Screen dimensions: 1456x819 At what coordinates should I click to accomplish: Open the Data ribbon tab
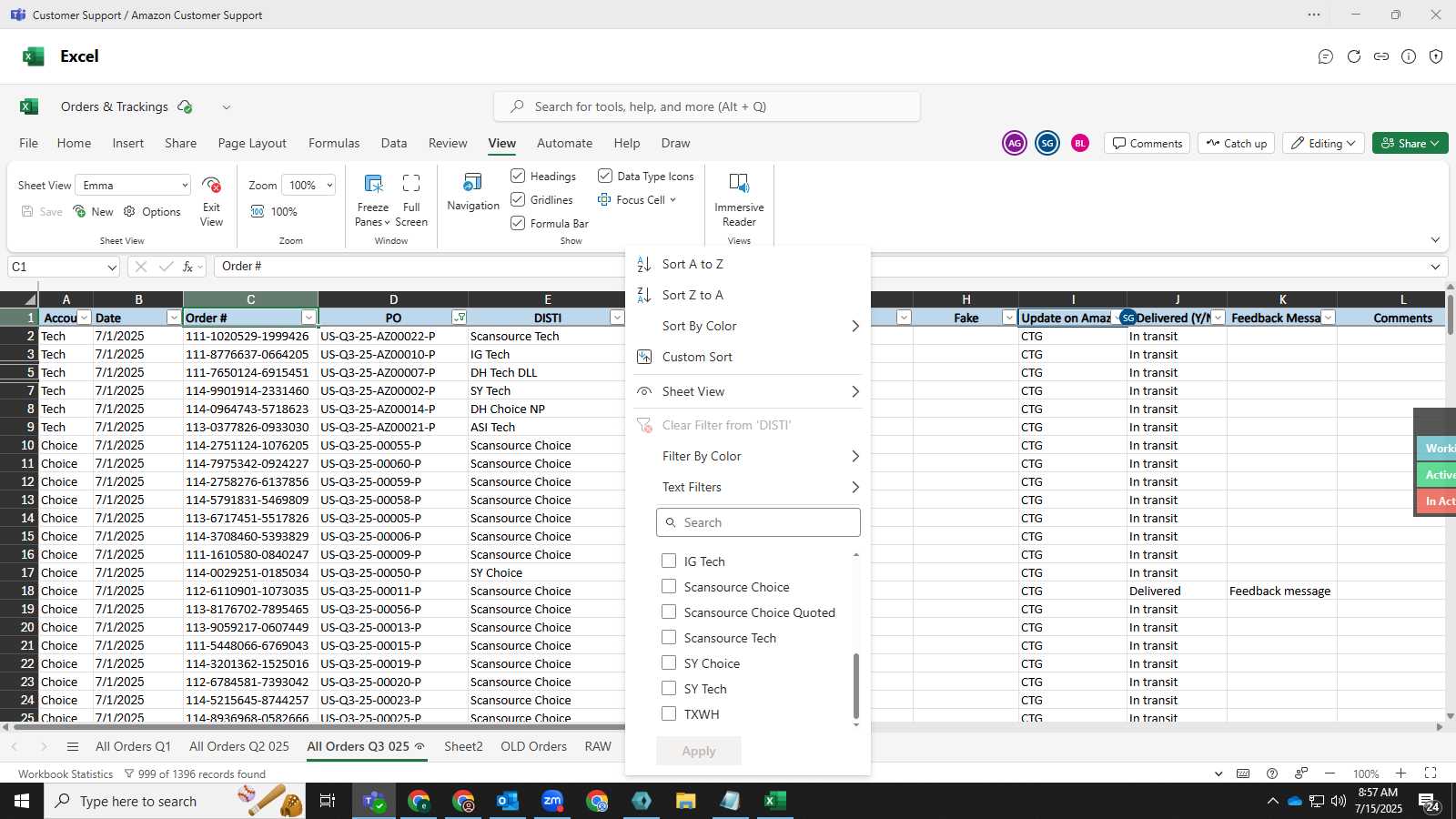[x=394, y=143]
